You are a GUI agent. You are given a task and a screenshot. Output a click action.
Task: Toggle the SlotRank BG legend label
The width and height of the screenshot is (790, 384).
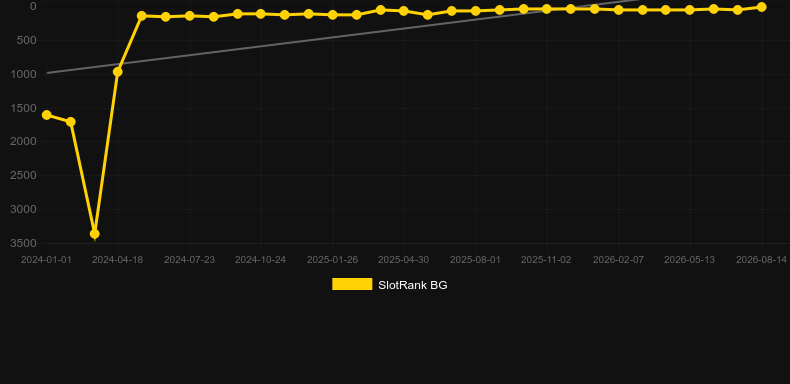(413, 285)
